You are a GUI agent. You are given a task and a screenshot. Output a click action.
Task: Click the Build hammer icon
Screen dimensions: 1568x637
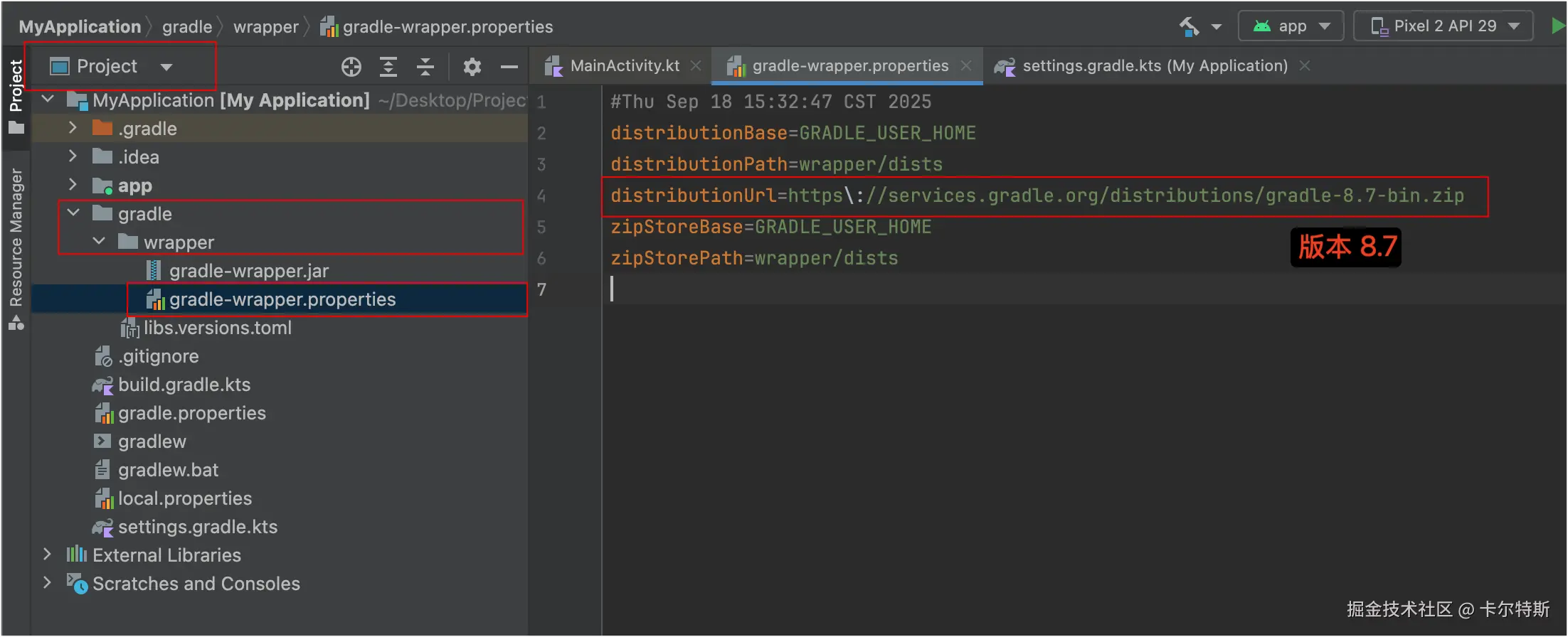click(x=1190, y=26)
